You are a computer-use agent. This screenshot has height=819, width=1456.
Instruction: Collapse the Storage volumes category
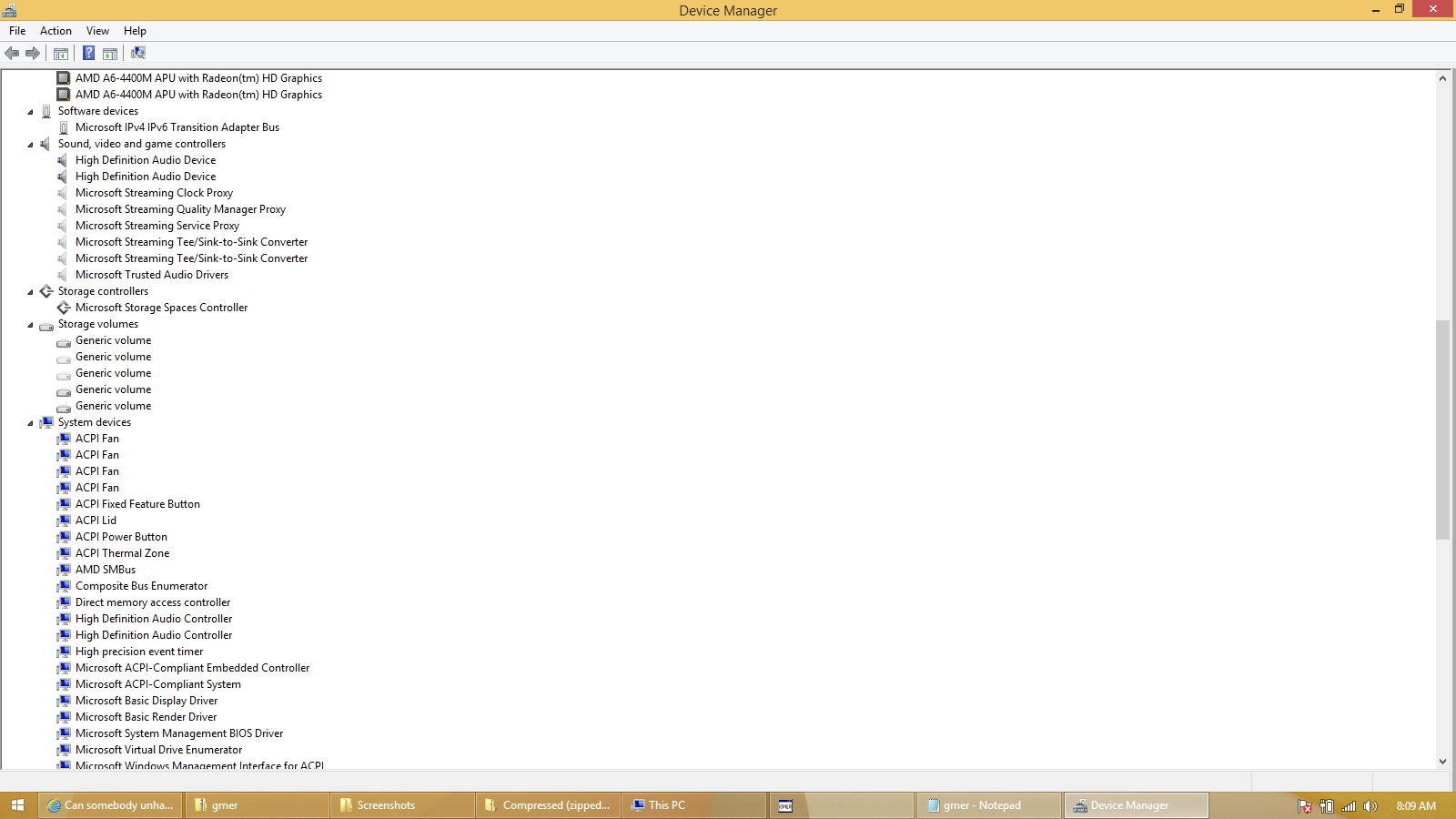pos(30,325)
